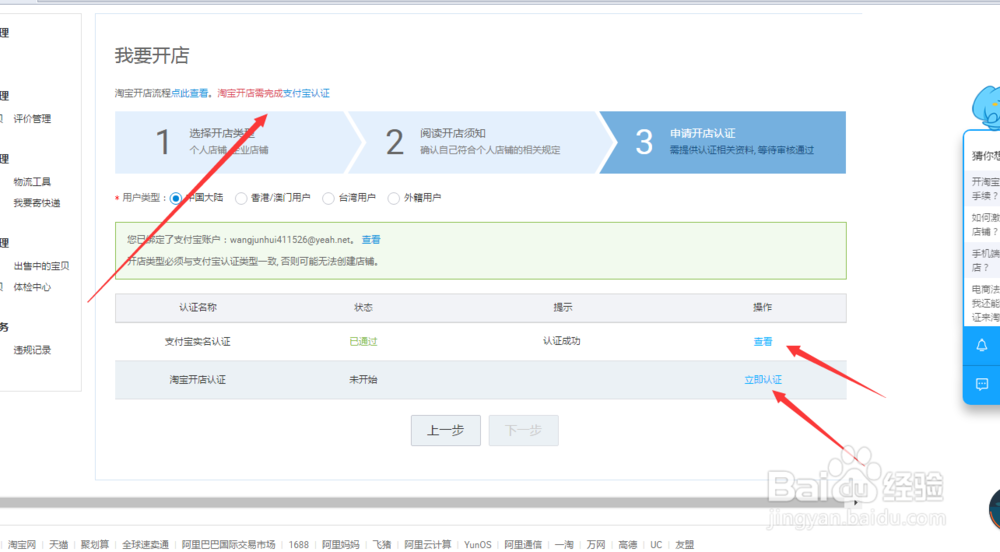Screen dimensions: 1000x552
Task: Click the 操作 column header
Action: (x=763, y=307)
